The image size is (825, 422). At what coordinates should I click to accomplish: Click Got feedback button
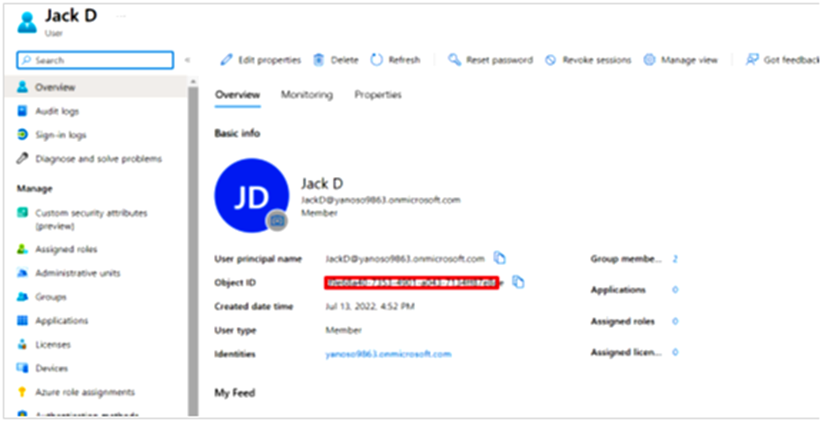[783, 60]
